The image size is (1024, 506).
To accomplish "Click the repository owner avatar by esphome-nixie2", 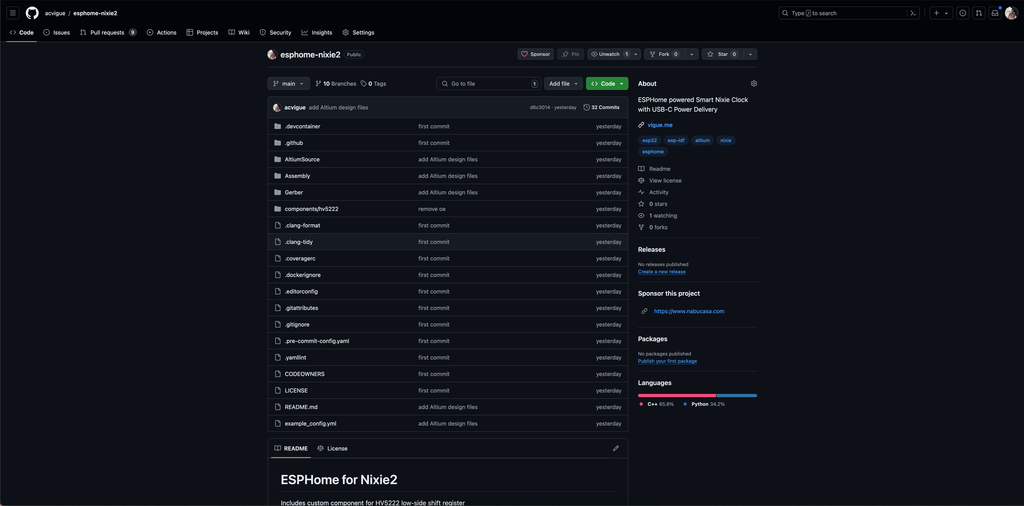I will [272, 55].
